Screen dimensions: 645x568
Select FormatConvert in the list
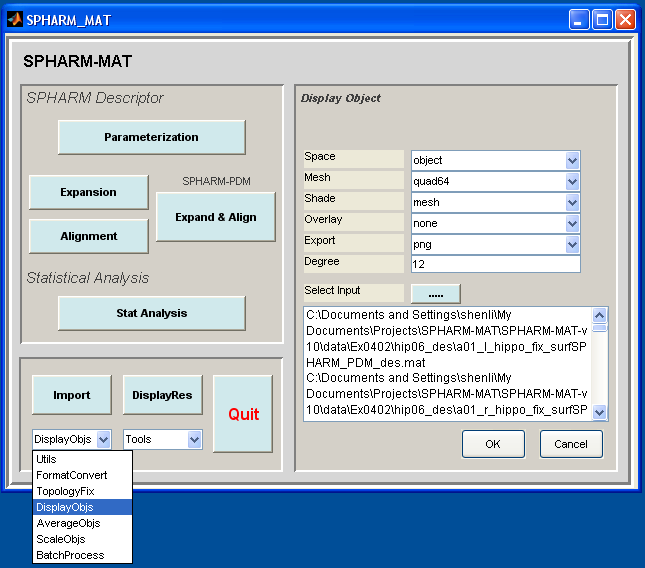[x=82, y=475]
